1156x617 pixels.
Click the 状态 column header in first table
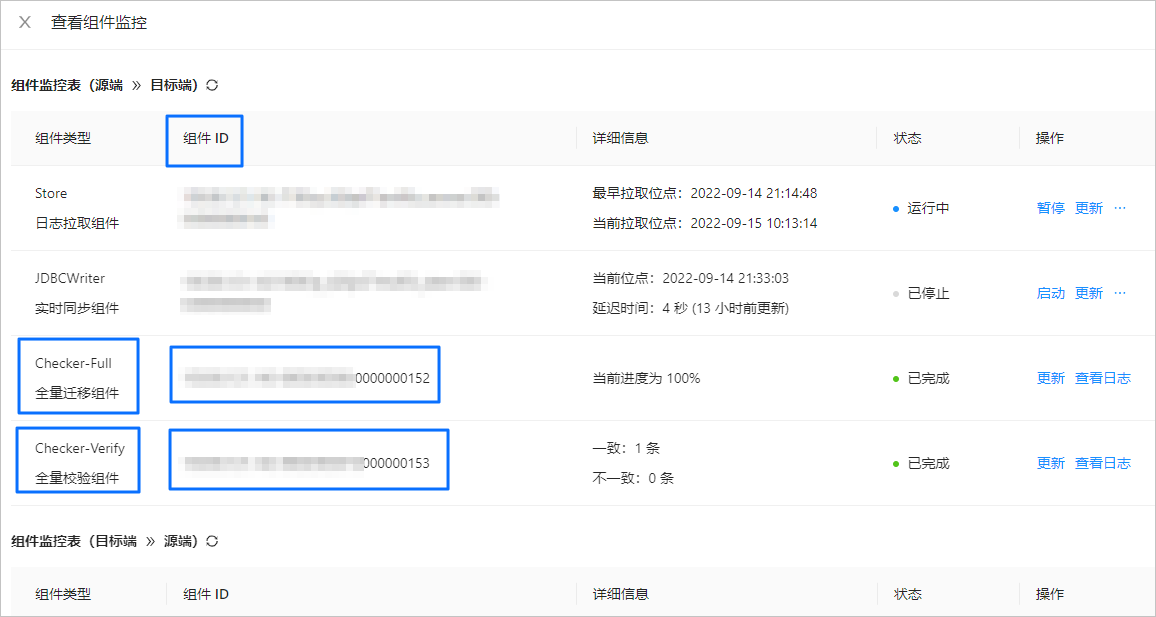pos(907,138)
